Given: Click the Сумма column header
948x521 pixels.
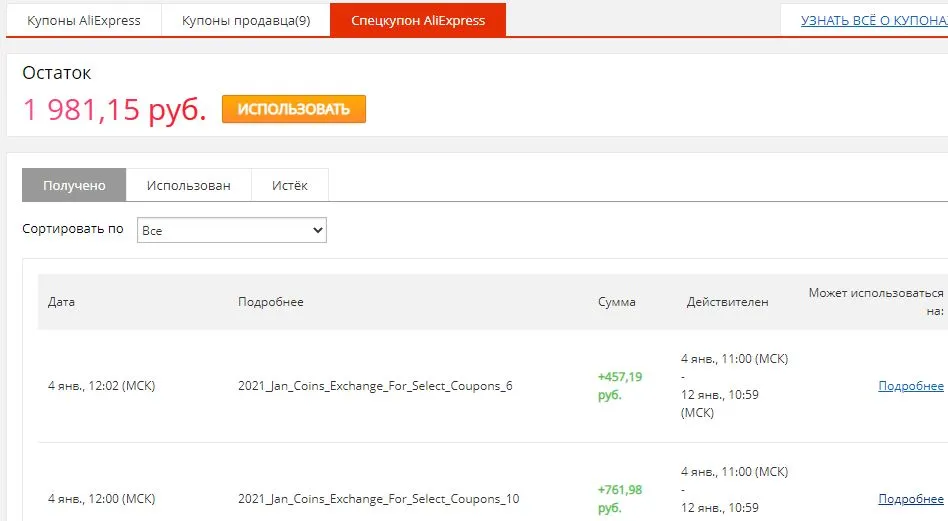Looking at the screenshot, I should coord(617,302).
